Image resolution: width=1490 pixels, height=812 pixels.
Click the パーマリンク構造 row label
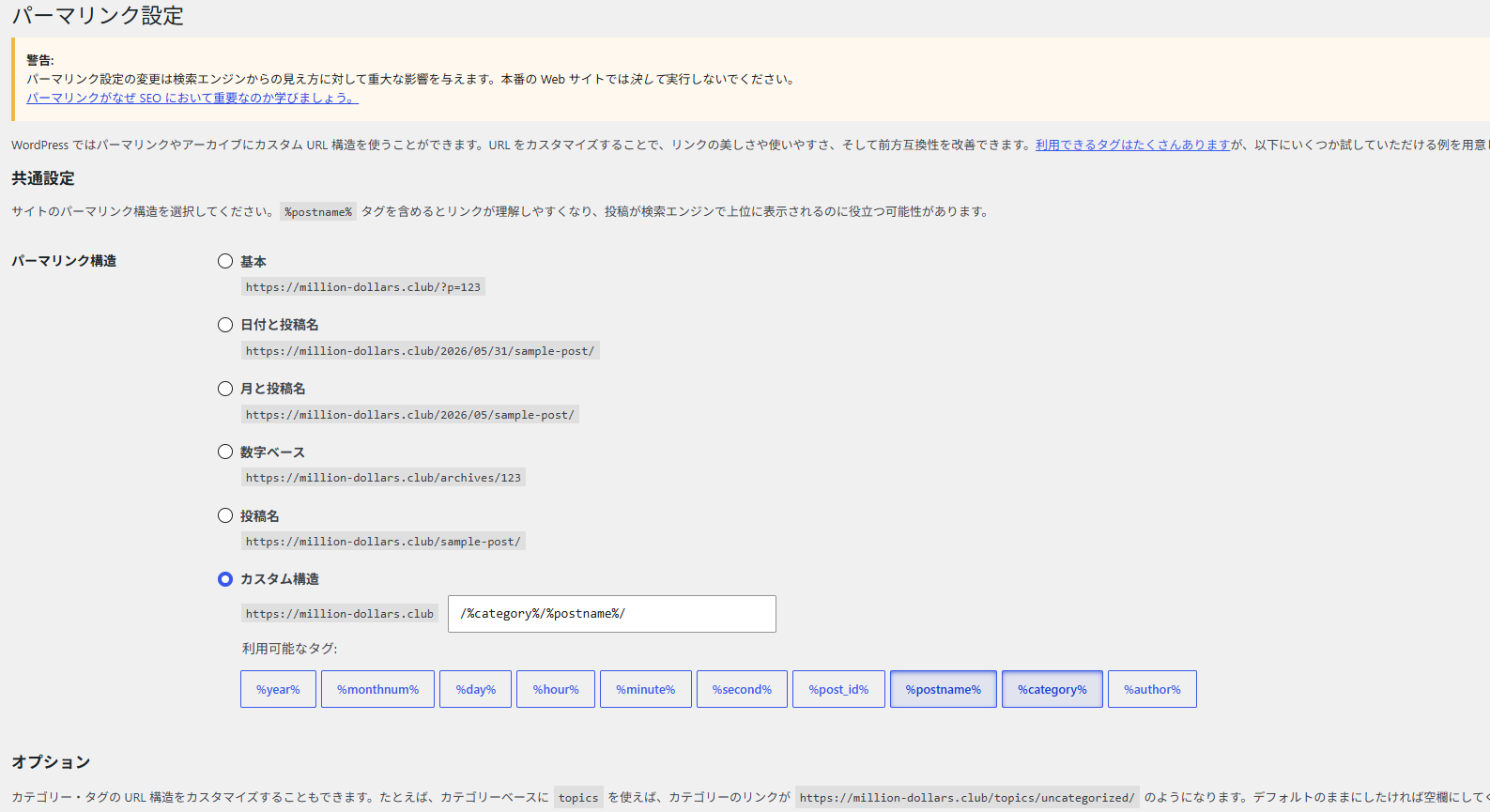tap(64, 261)
